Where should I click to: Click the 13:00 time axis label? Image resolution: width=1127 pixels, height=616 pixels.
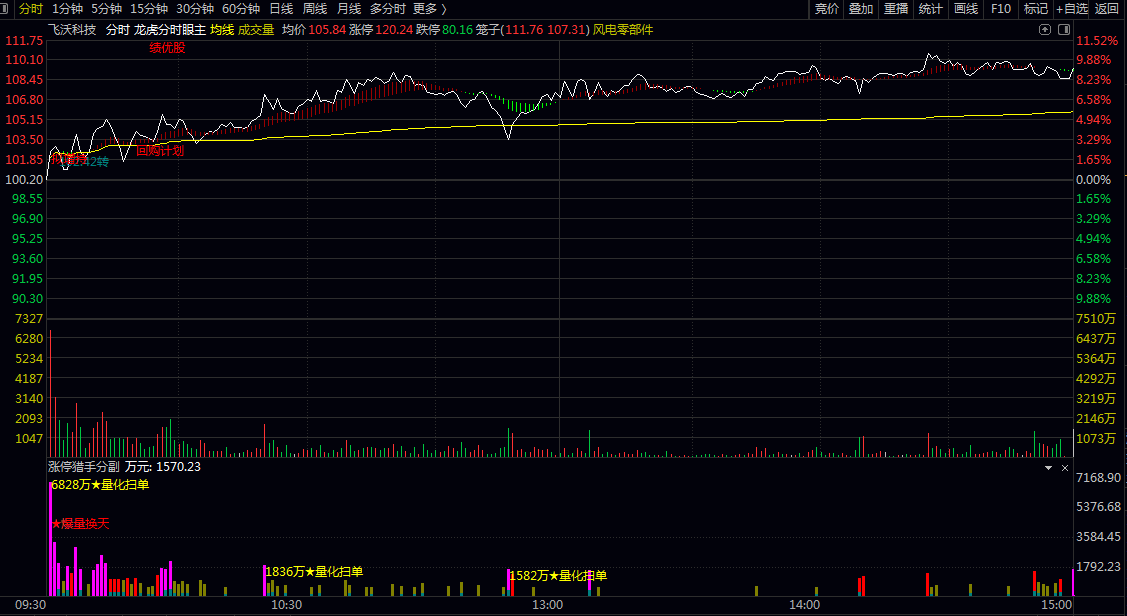pyautogui.click(x=547, y=605)
